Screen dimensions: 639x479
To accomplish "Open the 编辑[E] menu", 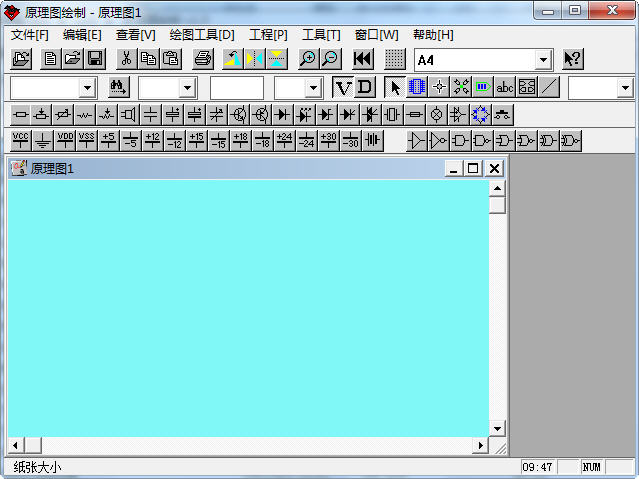I will click(x=82, y=35).
